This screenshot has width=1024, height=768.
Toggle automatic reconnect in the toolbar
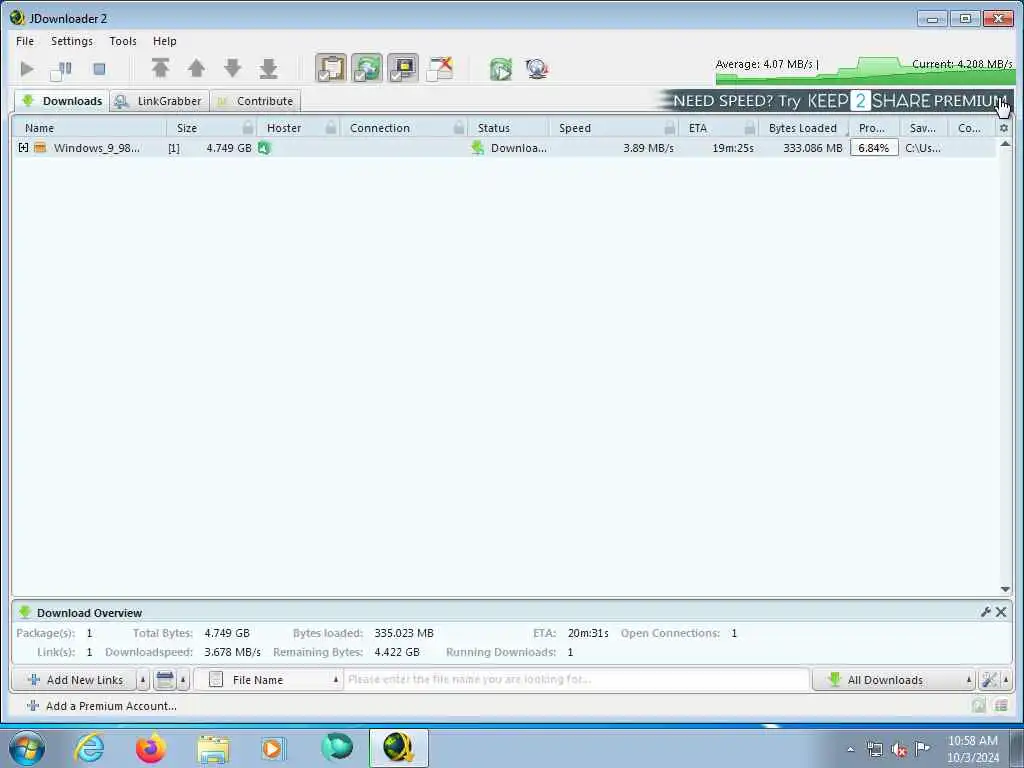pos(367,69)
